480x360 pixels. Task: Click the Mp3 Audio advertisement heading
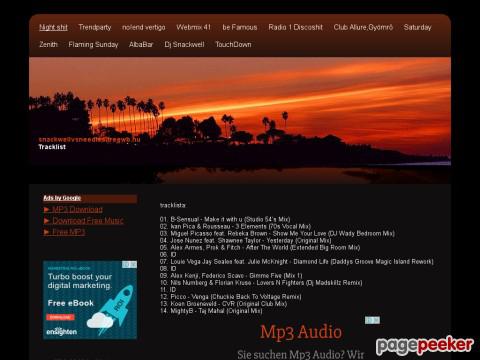click(301, 332)
